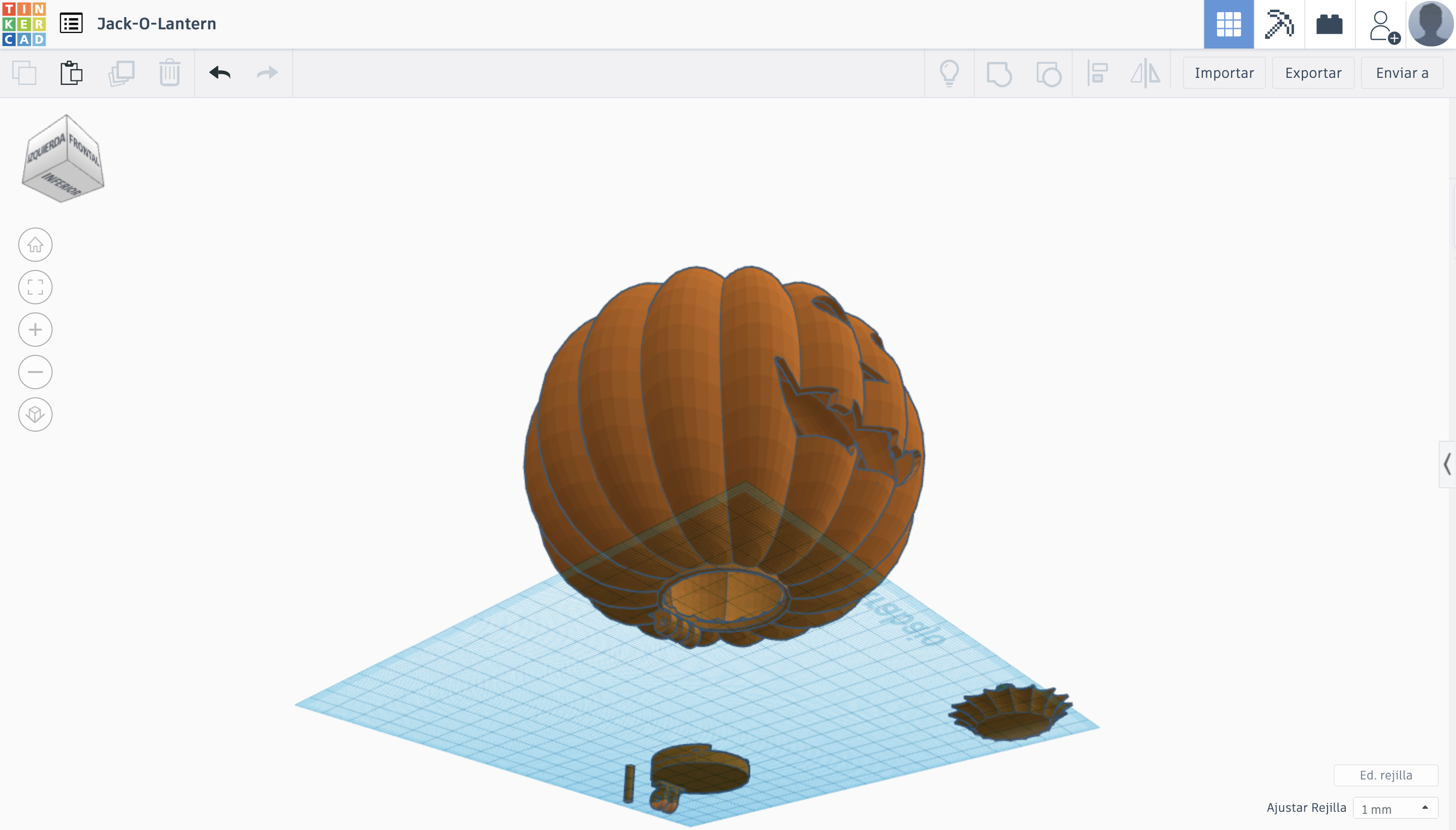Zoom out with the minus button
Screen dimensions: 1456x830
35,372
